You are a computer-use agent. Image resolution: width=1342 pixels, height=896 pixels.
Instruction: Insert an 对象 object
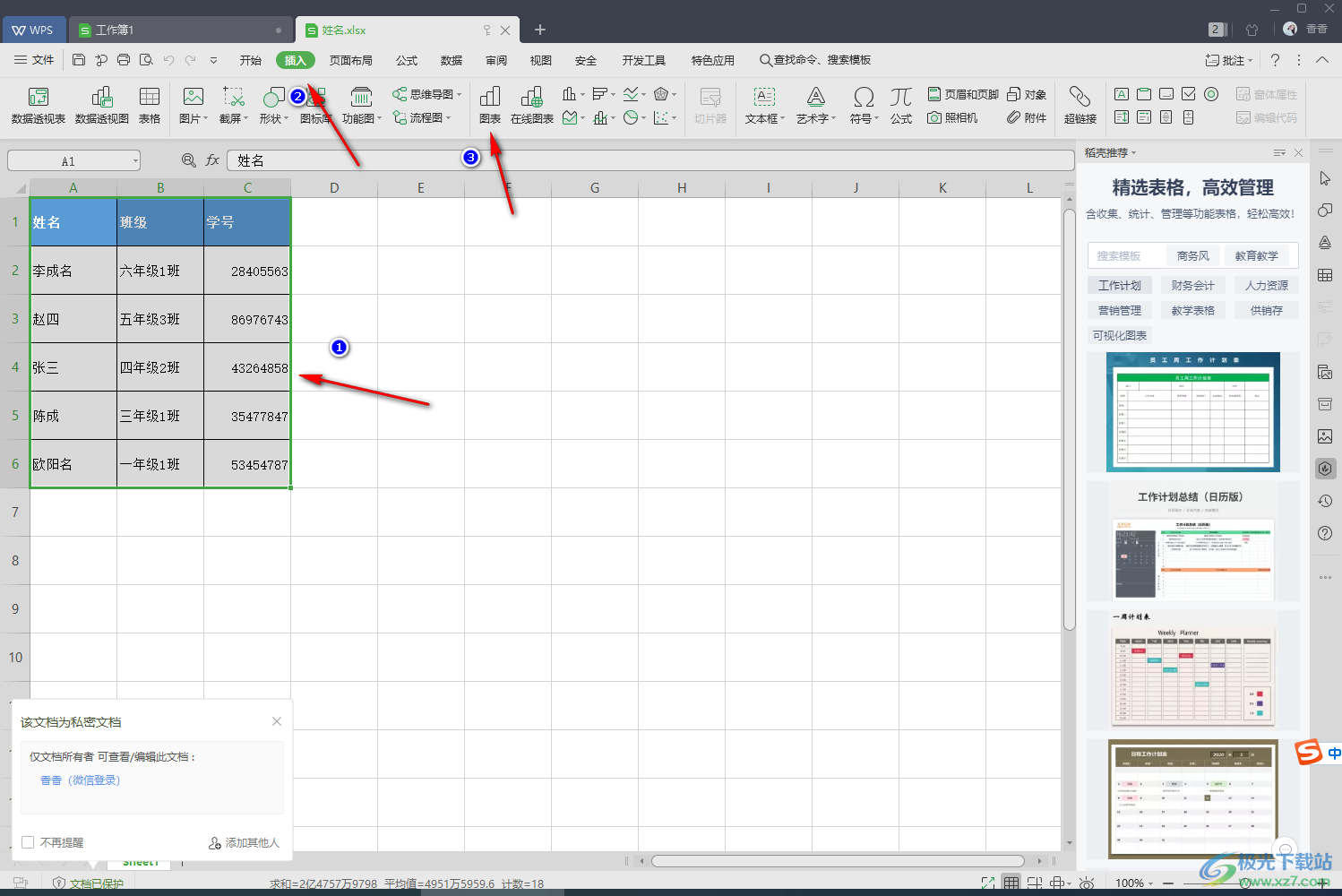pyautogui.click(x=1027, y=94)
